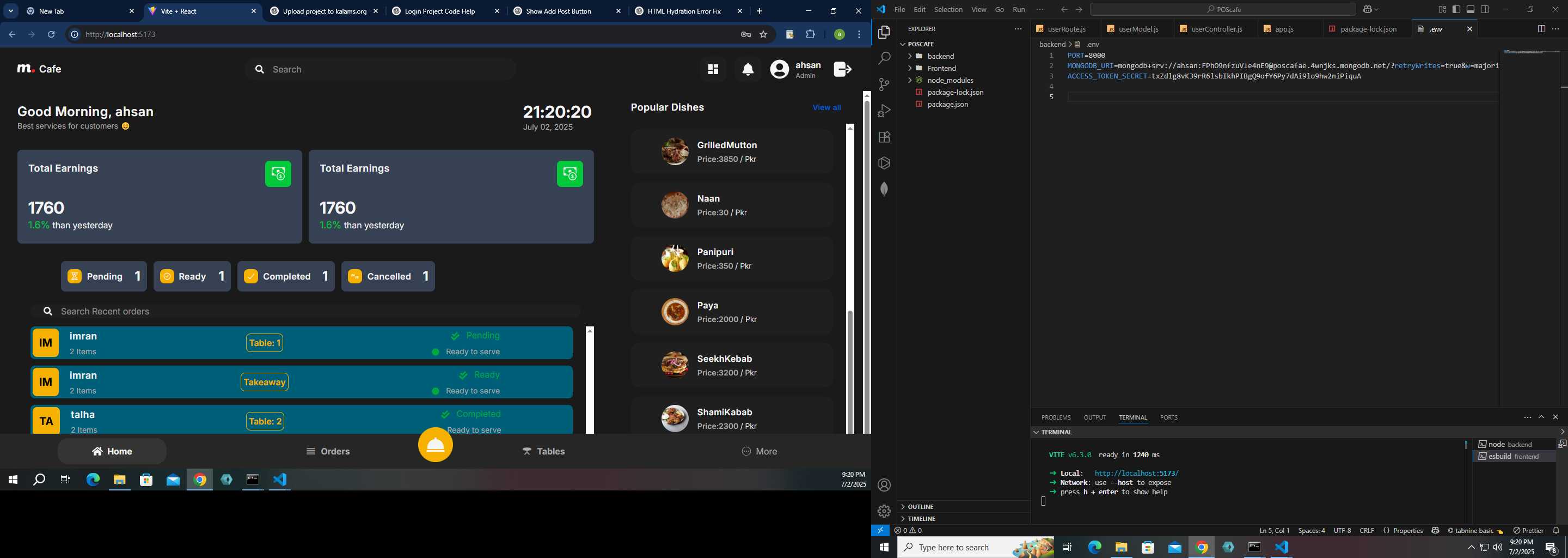The height and width of the screenshot is (558, 1568).
Task: Click the recent orders list scrollbar
Action: click(589, 381)
